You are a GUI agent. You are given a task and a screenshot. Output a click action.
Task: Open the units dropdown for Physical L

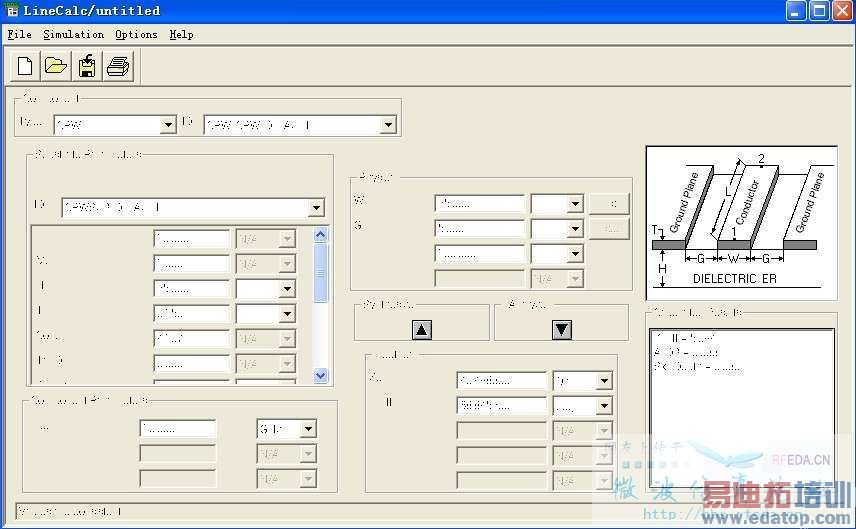click(575, 254)
